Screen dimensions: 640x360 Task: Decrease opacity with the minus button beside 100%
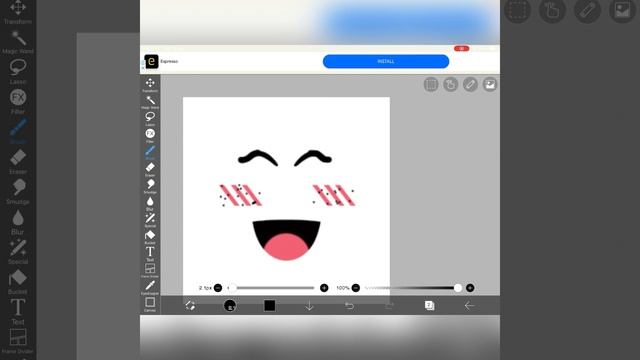coord(356,288)
